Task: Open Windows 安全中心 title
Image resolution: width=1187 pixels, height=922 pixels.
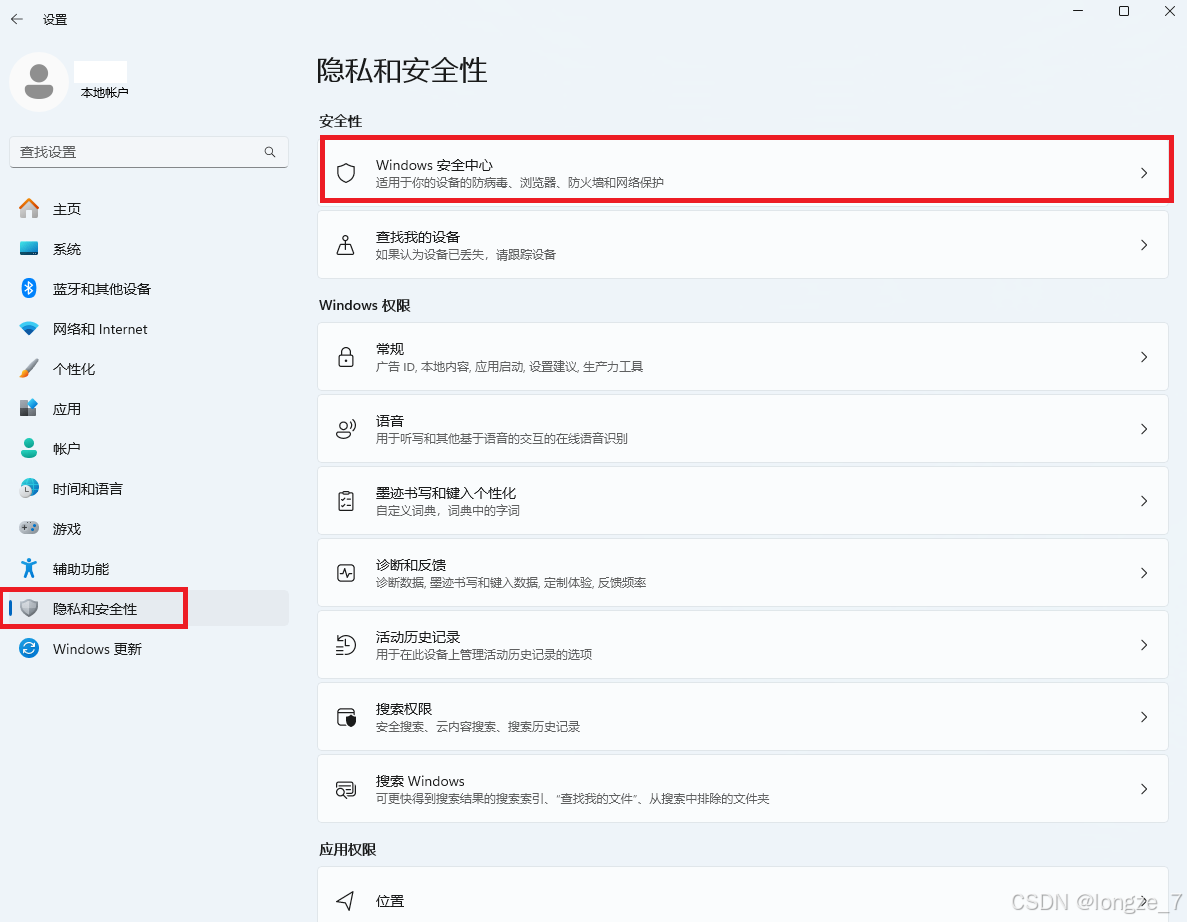Action: tap(434, 164)
